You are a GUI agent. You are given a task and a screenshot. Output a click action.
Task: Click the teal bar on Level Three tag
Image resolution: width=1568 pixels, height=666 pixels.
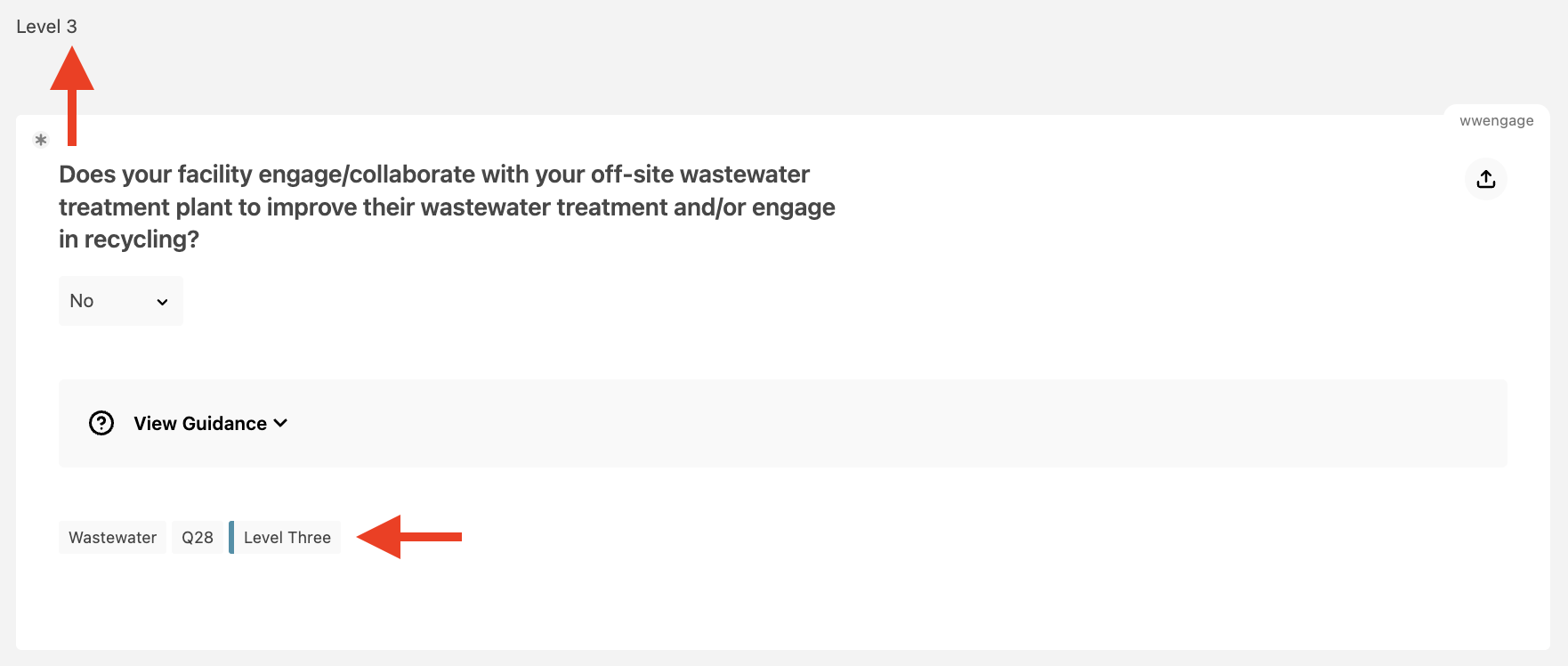click(x=231, y=537)
